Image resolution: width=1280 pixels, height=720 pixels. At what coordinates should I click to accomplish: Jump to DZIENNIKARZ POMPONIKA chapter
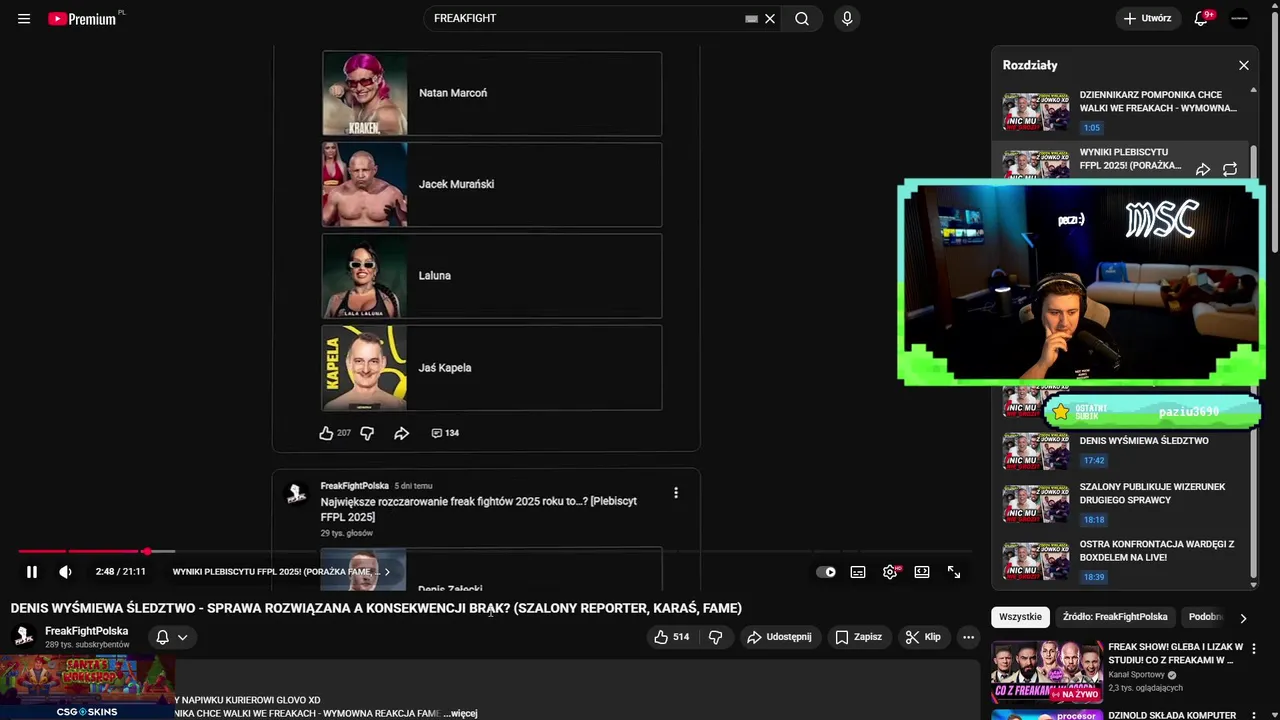point(1120,111)
